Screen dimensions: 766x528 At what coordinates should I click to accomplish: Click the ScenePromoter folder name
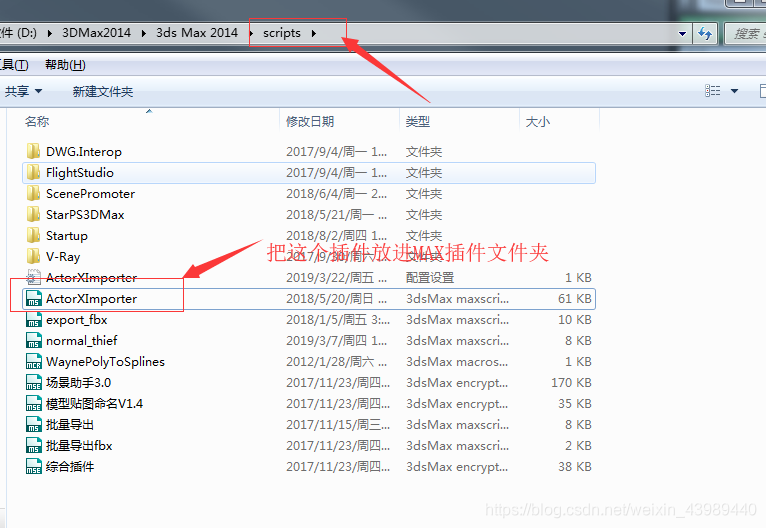coord(90,193)
